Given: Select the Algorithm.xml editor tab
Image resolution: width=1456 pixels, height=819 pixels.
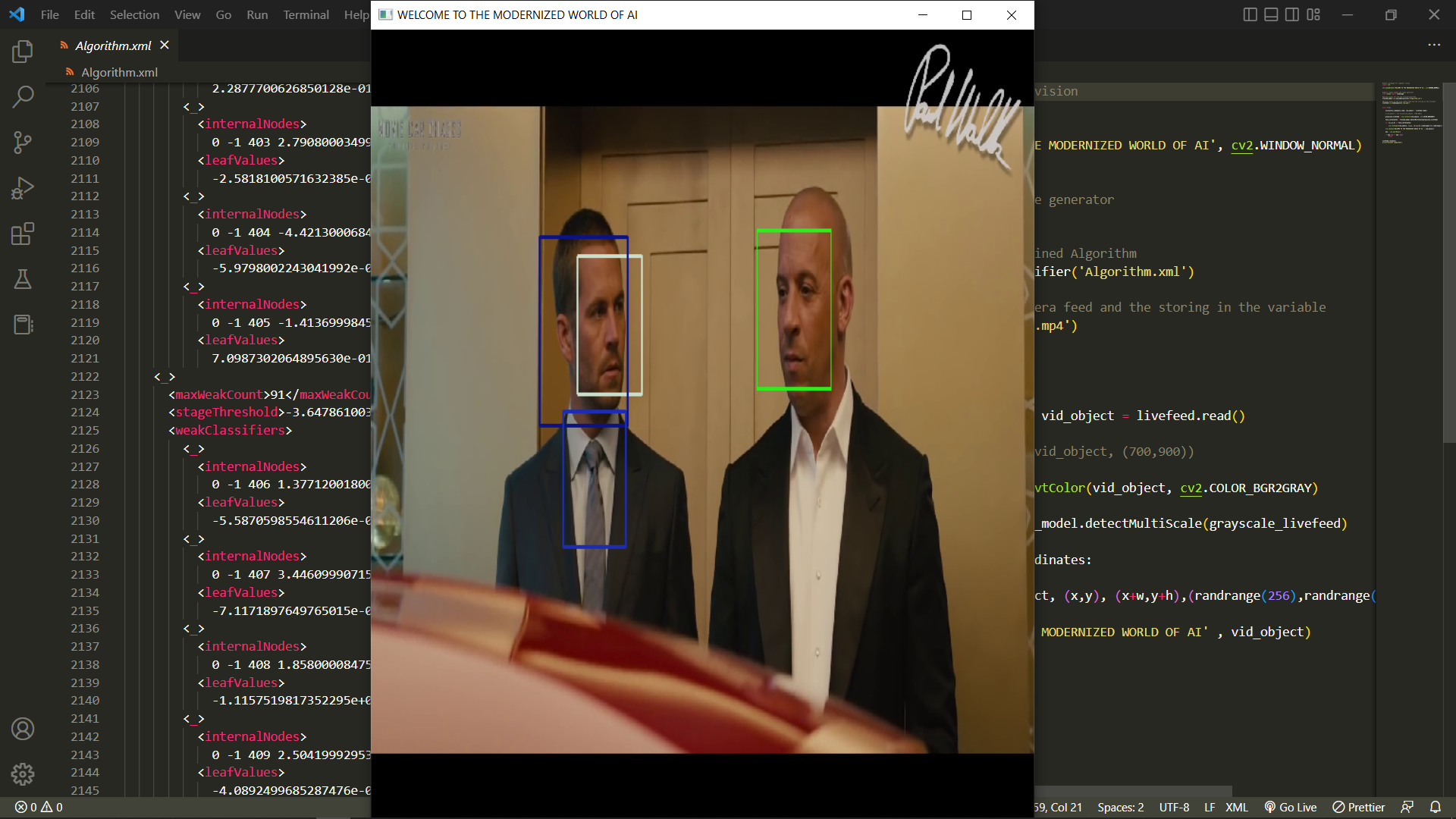Looking at the screenshot, I should click(113, 45).
